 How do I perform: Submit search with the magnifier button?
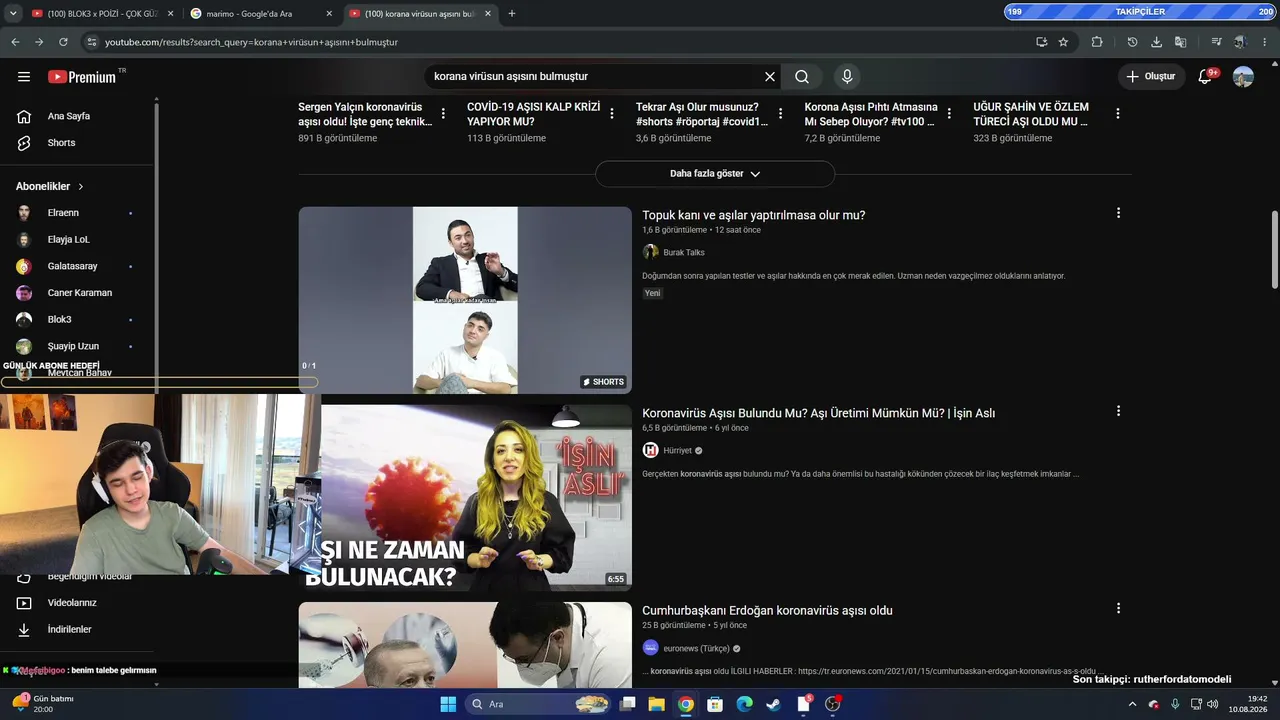tap(802, 77)
